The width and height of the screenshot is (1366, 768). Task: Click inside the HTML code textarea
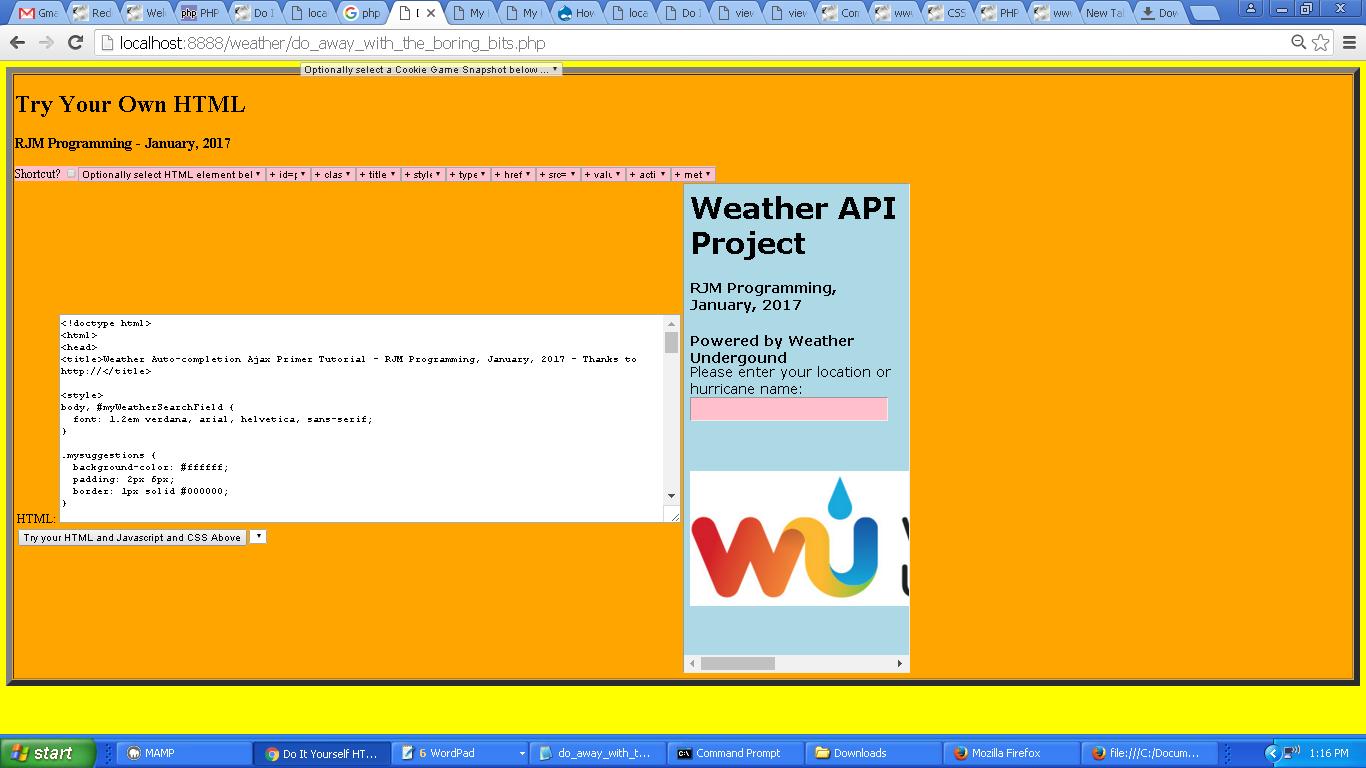pyautogui.click(x=361, y=418)
